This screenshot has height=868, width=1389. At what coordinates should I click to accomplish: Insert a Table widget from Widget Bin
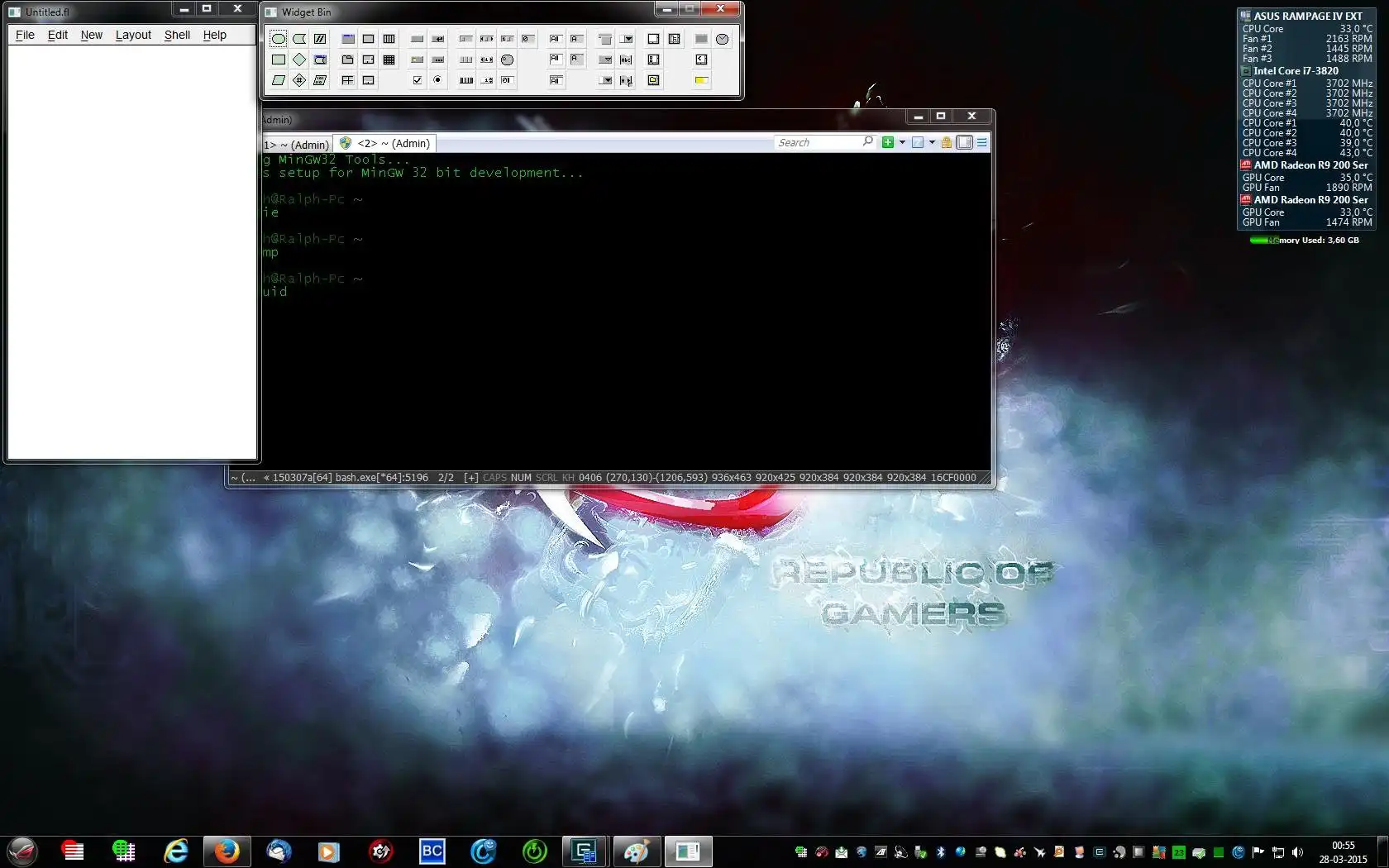coord(389,60)
